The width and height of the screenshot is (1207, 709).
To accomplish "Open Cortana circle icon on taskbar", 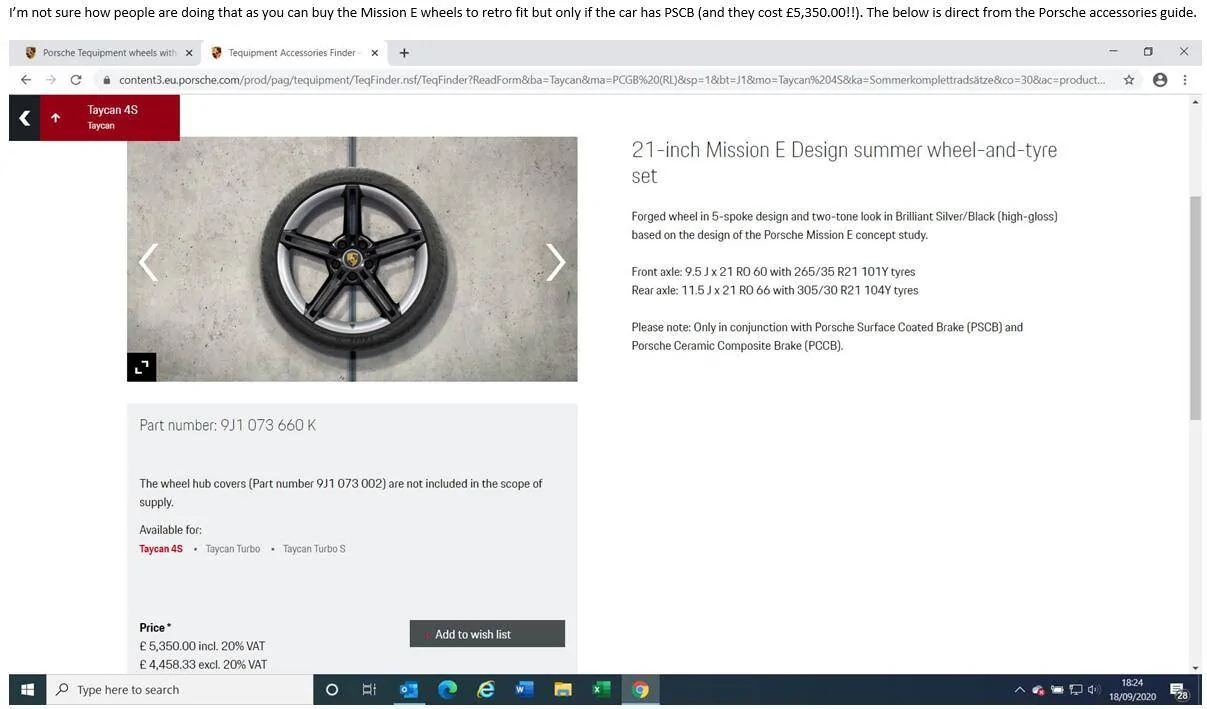I will (x=332, y=690).
